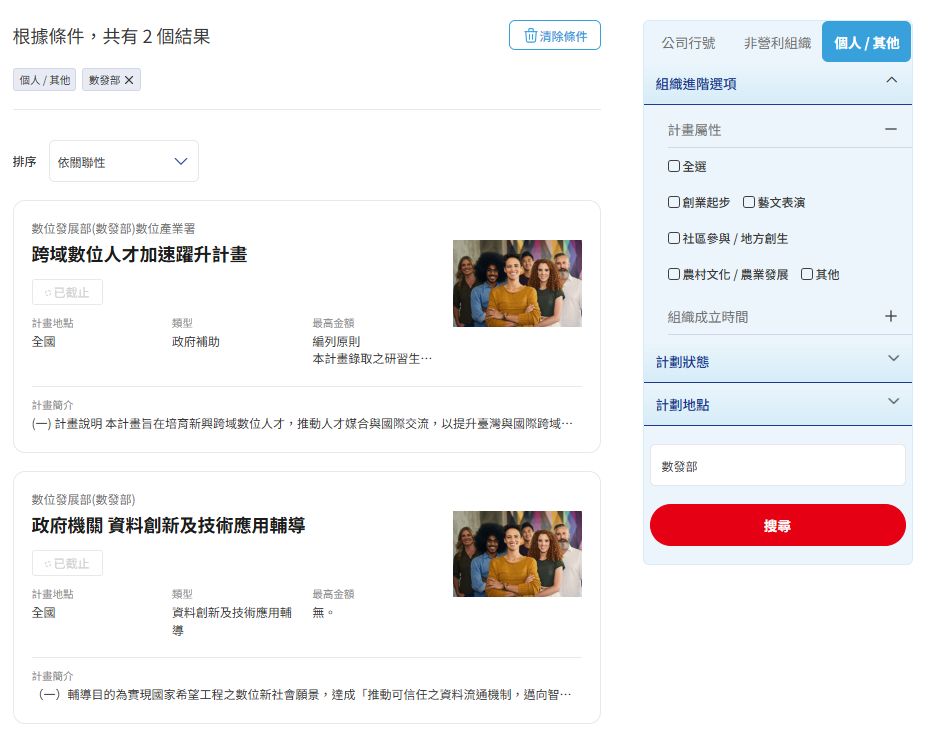Viewport: 931px width, 735px height.
Task: Expand 組織成立時間 with the plus icon
Action: point(890,316)
